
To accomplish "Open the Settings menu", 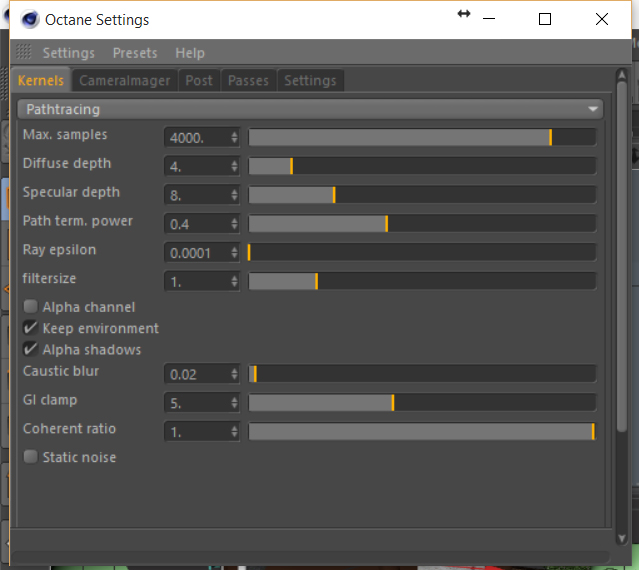I will click(x=68, y=53).
